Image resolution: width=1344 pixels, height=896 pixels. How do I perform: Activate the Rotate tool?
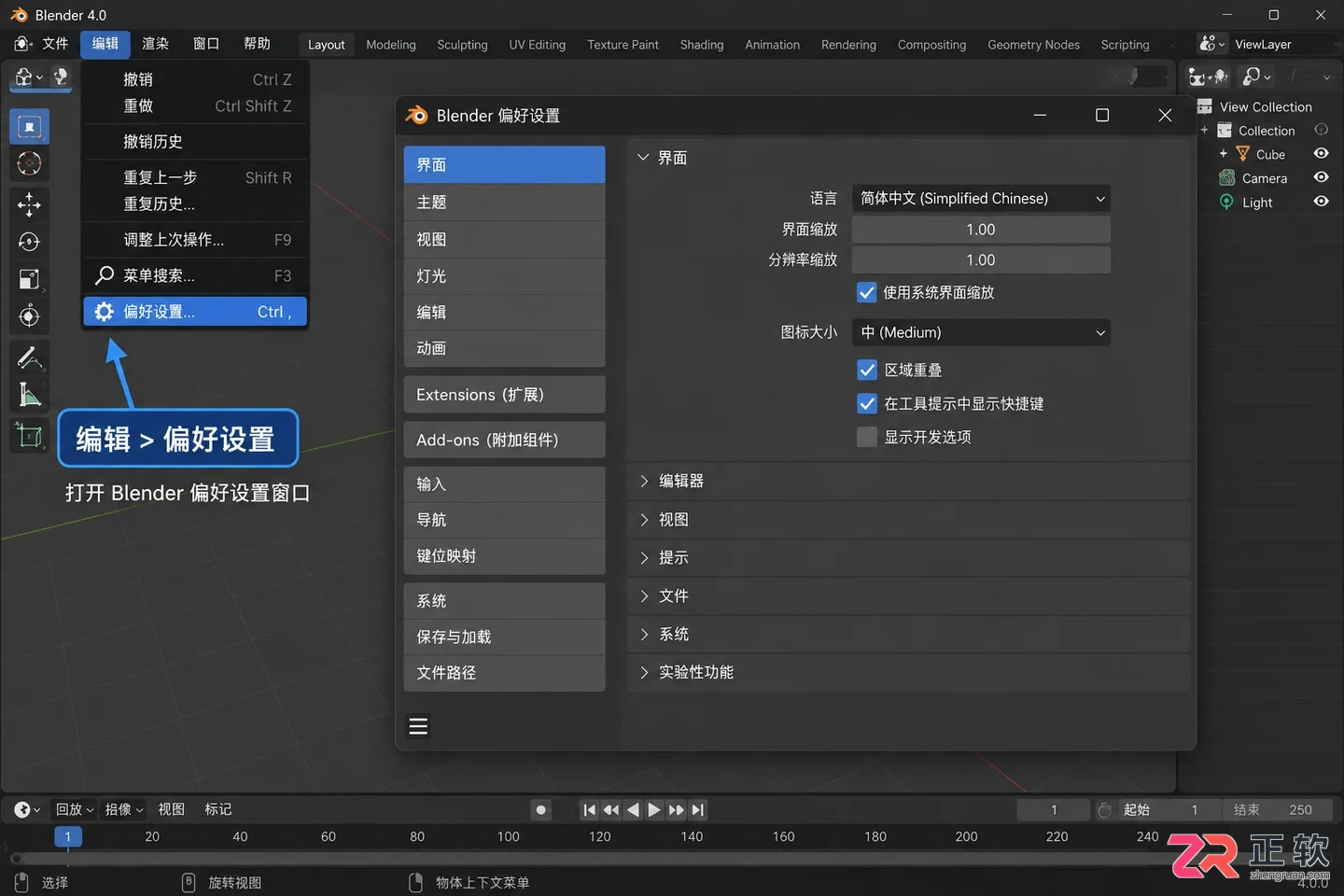pos(30,242)
